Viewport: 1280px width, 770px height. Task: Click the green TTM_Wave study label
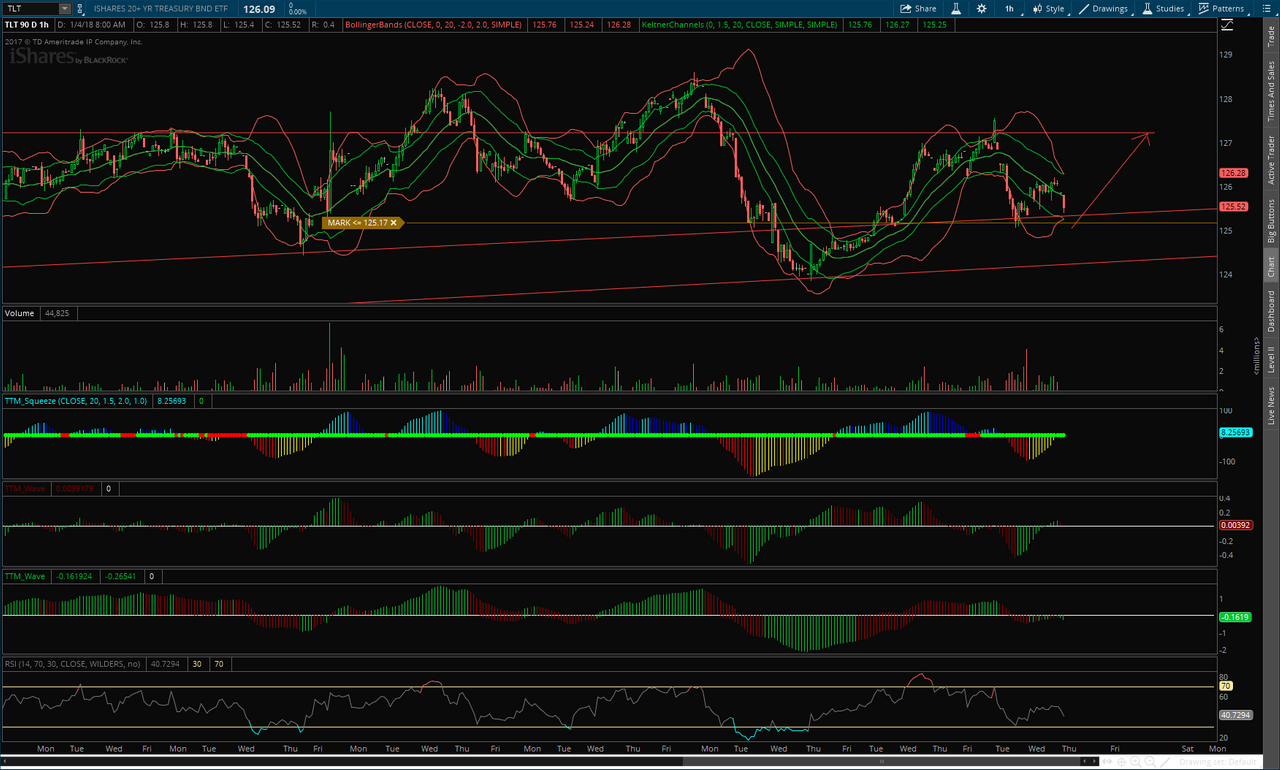25,576
